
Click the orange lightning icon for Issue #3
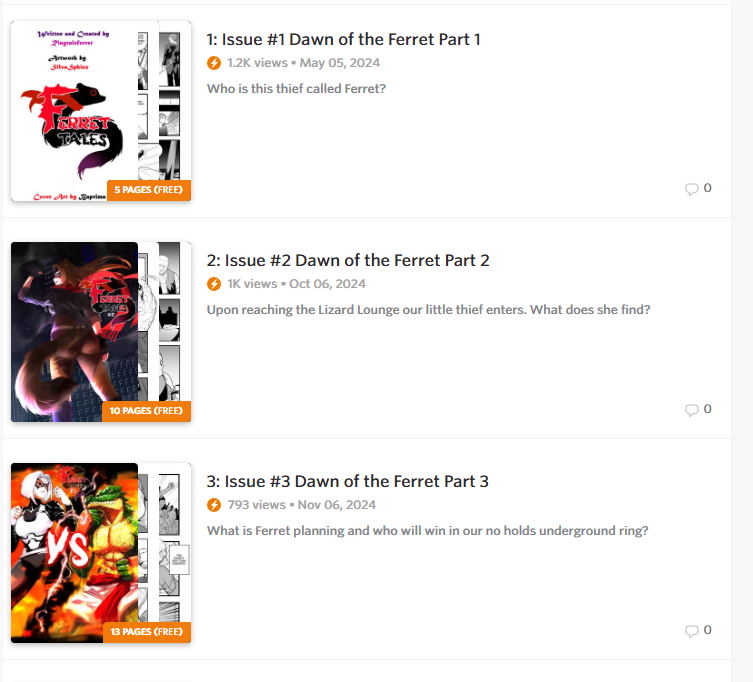(x=214, y=505)
